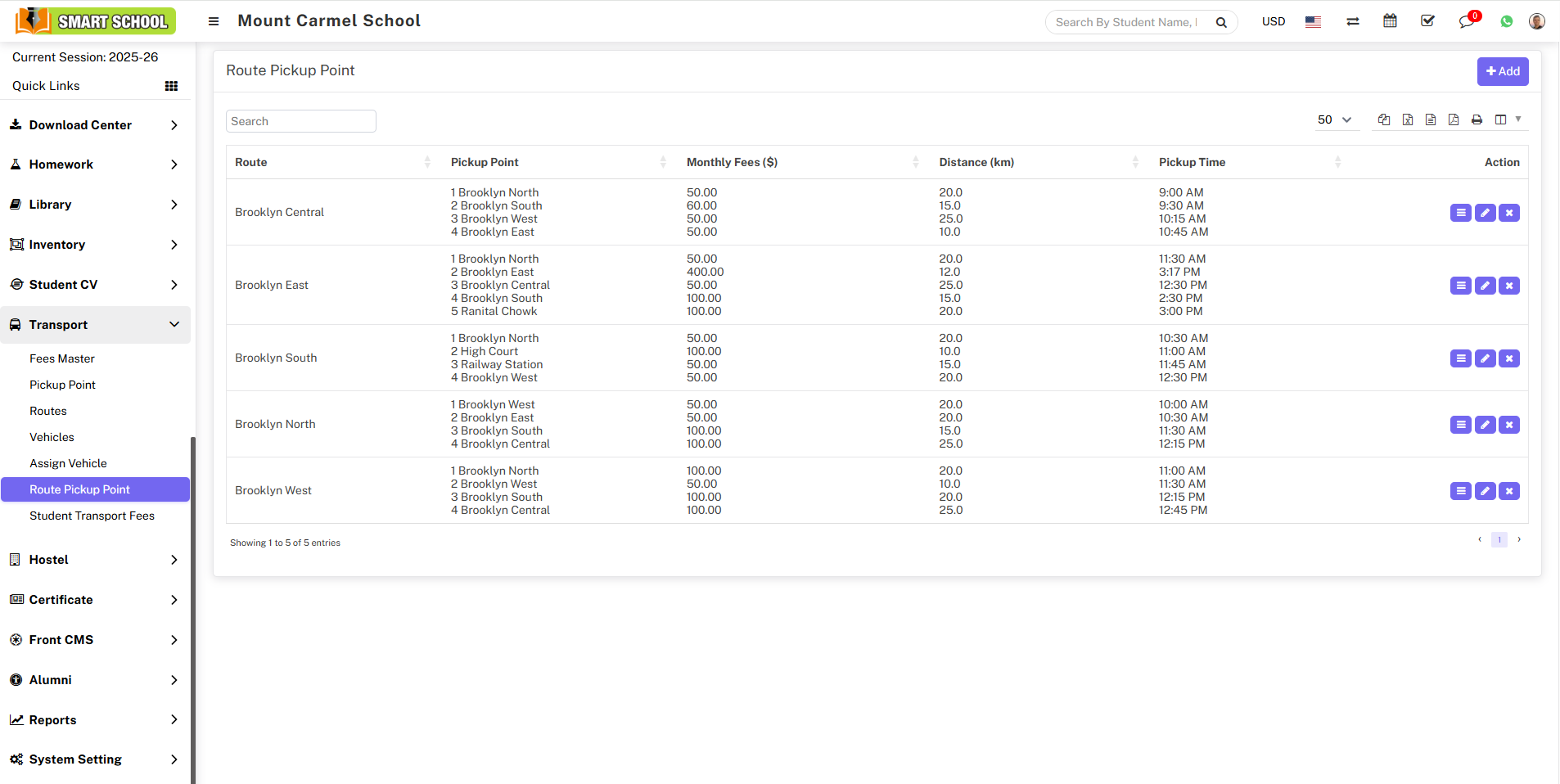Viewport: 1560px width, 784px height.
Task: Edit the Brooklyn Central route pickup points
Action: point(1485,213)
